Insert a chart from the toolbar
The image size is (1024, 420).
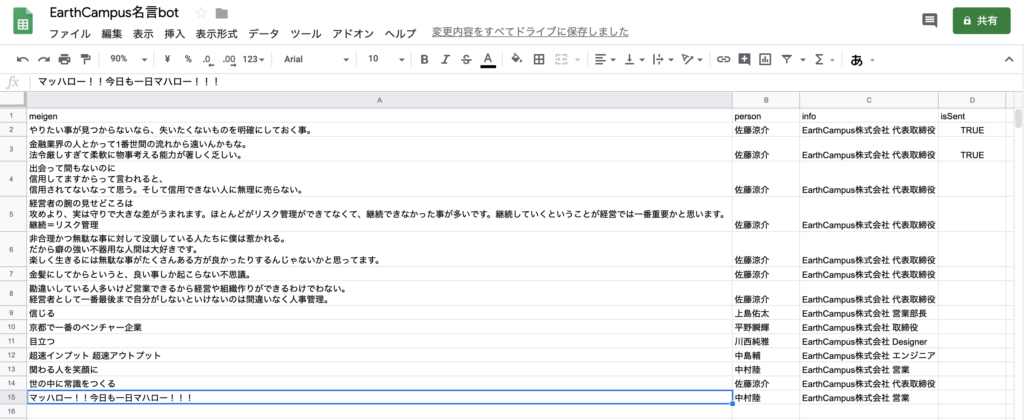tap(765, 59)
